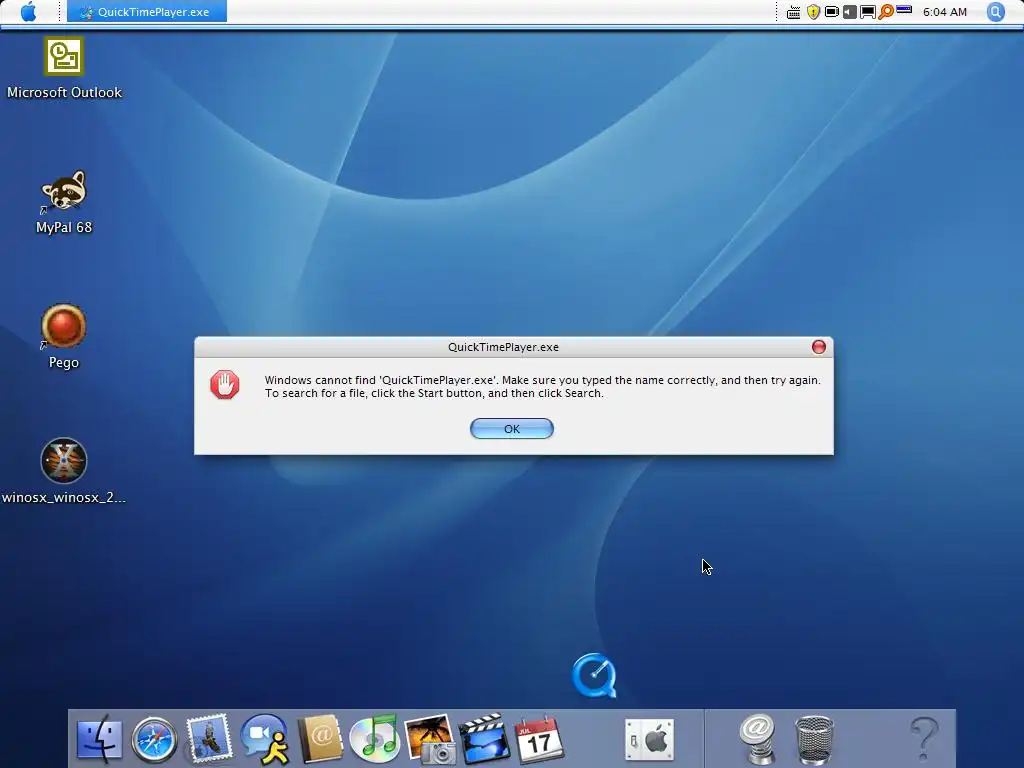Click the orange magnifier tray icon
The height and width of the screenshot is (768, 1024).
pos(886,12)
